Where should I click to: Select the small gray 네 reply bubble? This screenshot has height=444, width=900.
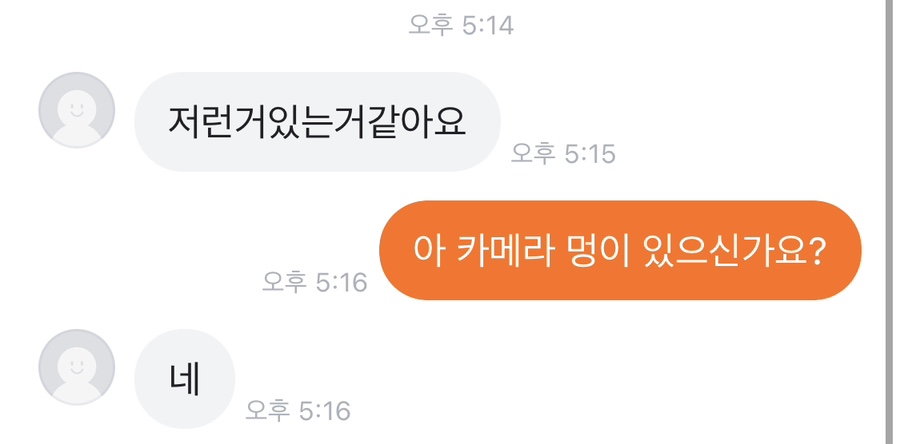pos(185,379)
